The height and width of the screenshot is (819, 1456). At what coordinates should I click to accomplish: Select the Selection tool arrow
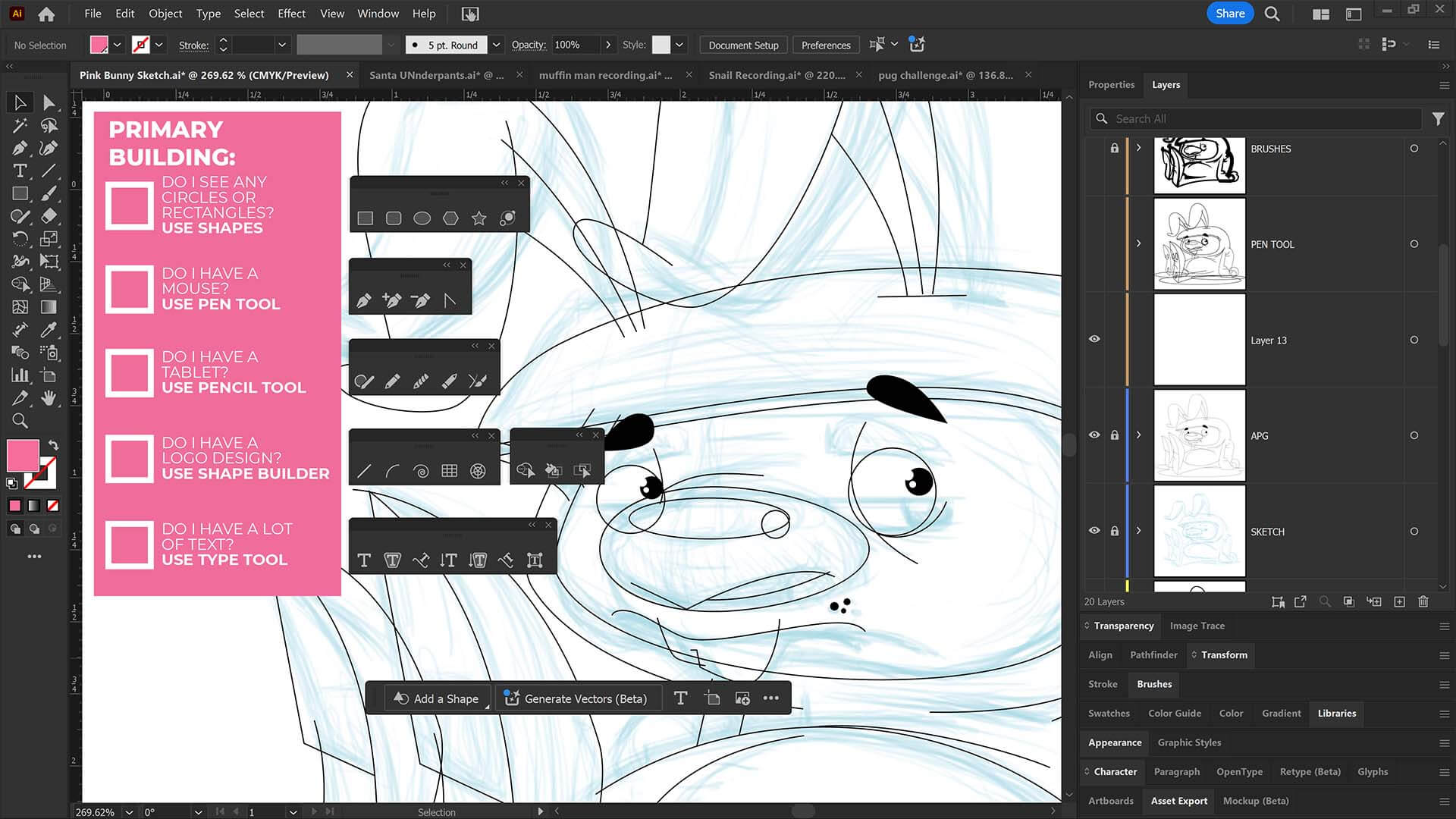tap(20, 102)
